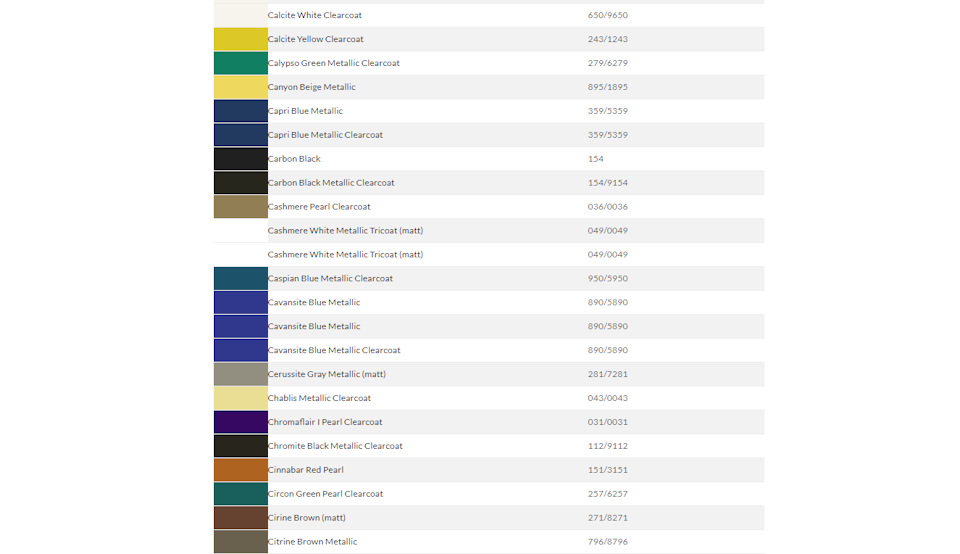Click the Citrine Brown Metallic name
Image resolution: width=960 pixels, height=554 pixels.
(x=312, y=542)
